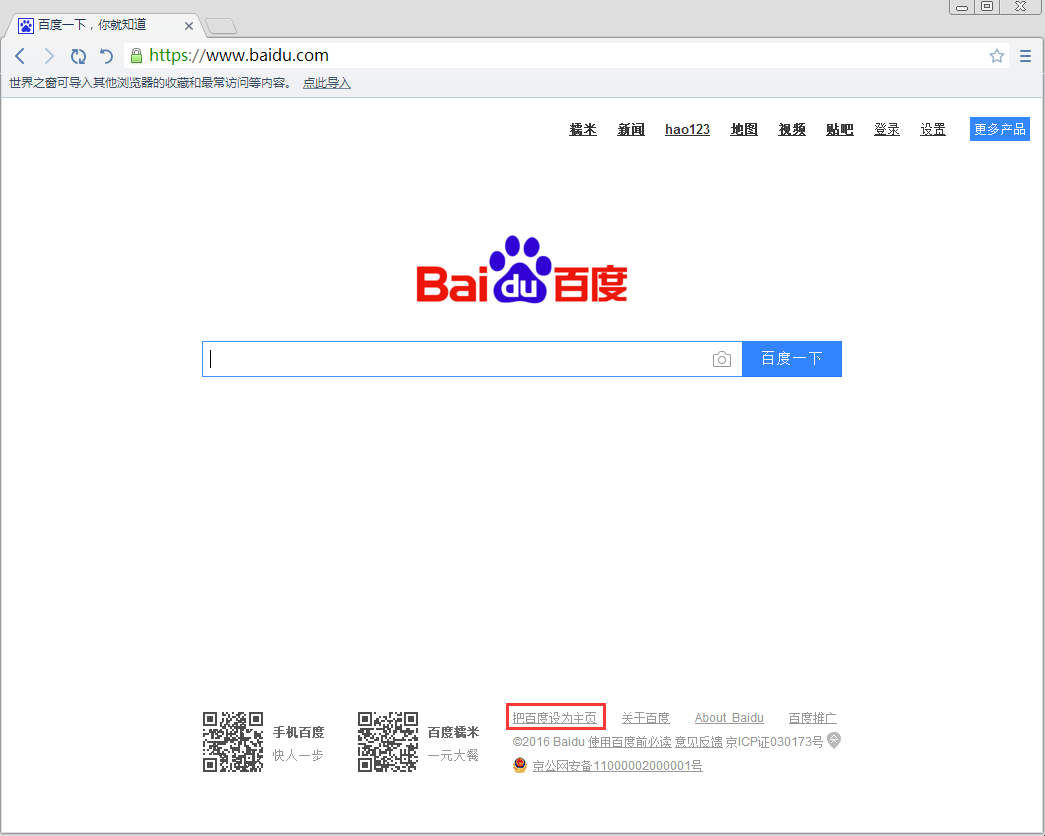Click the back navigation arrow
This screenshot has height=836, width=1045.
pyautogui.click(x=20, y=56)
